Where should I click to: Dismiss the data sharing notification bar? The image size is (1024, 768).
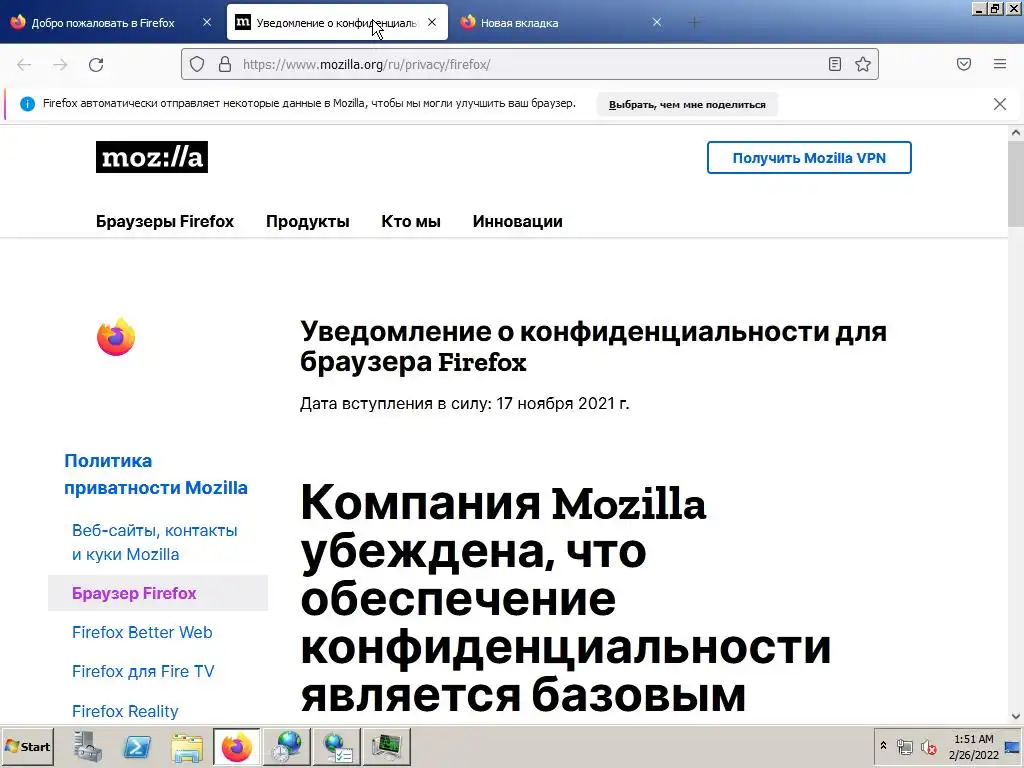(1000, 104)
